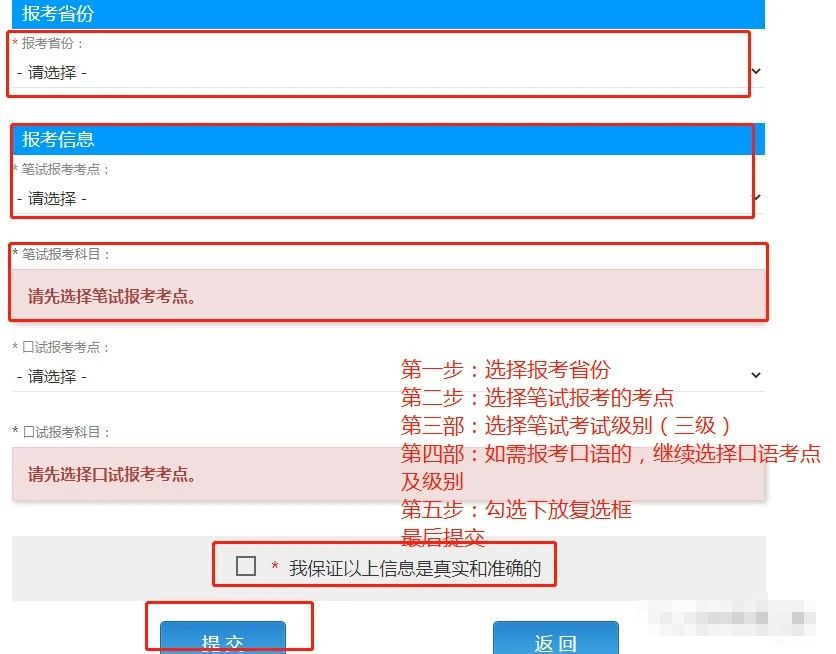Viewport: 836px width, 654px height.
Task: Submit the form with 提交 button
Action: click(223, 637)
